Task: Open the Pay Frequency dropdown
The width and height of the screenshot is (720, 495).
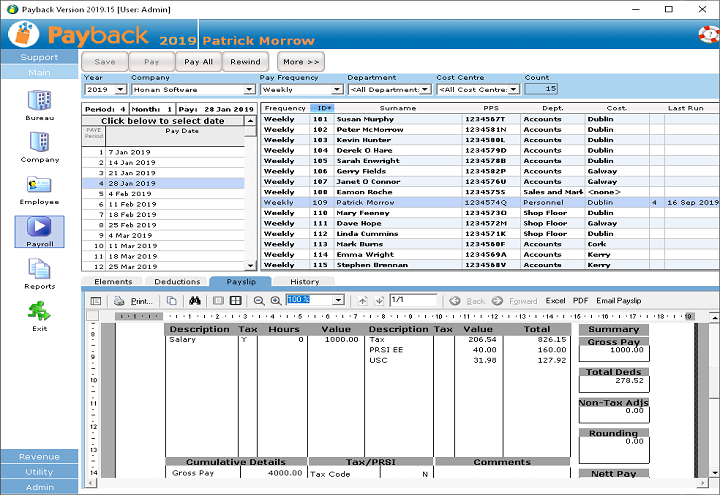Action: click(x=335, y=90)
